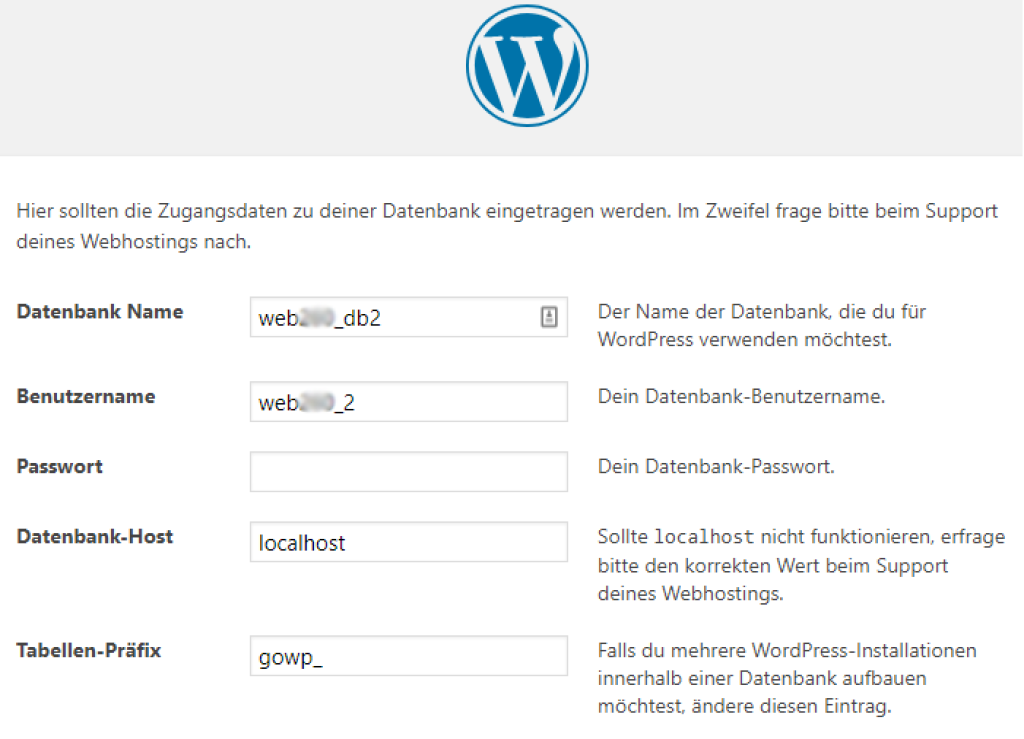Screen dimensions: 1024x739
Task: Select the empty Passwort input field
Action: click(408, 472)
